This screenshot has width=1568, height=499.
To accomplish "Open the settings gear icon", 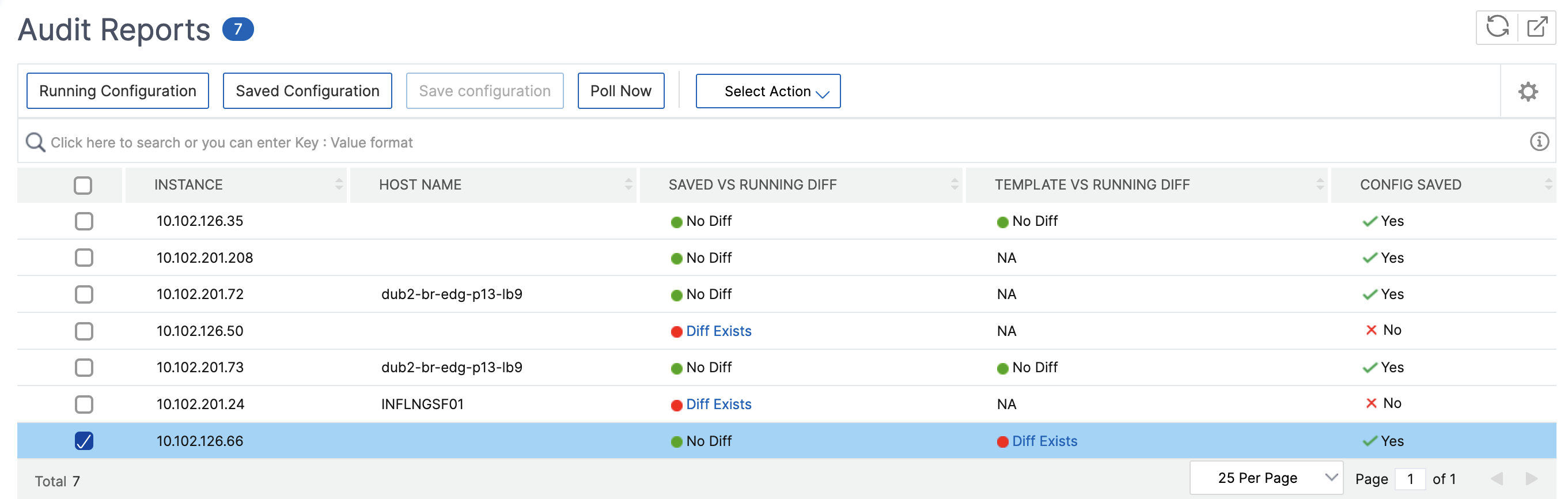I will [1528, 91].
